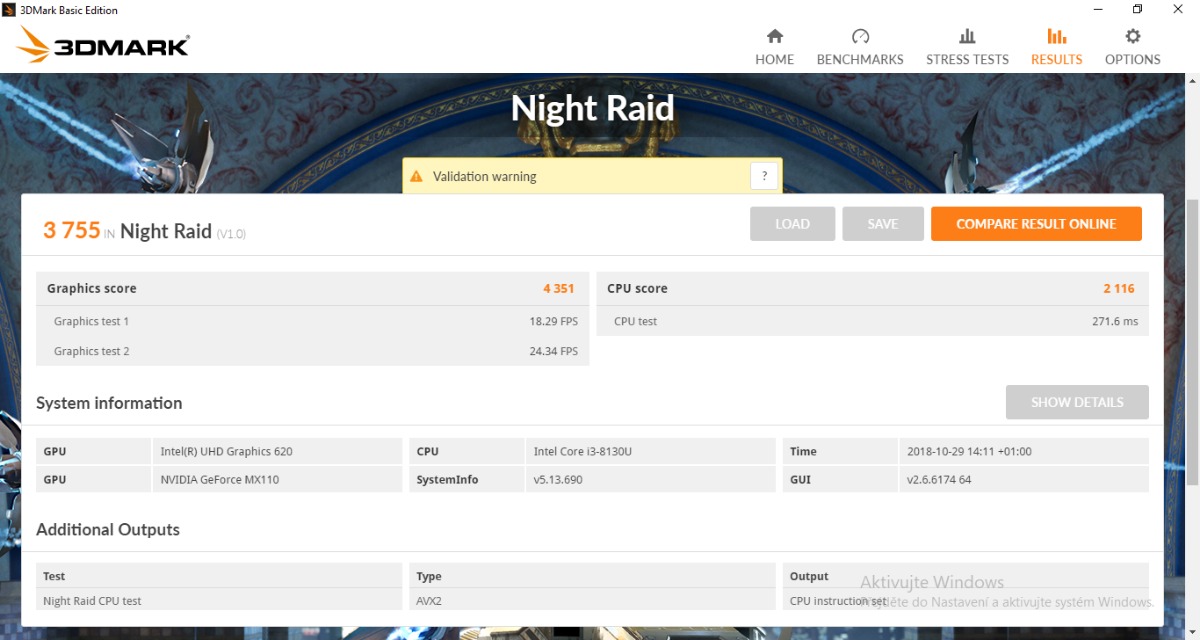
Task: Select the Results bar chart icon
Action: 1056,37
